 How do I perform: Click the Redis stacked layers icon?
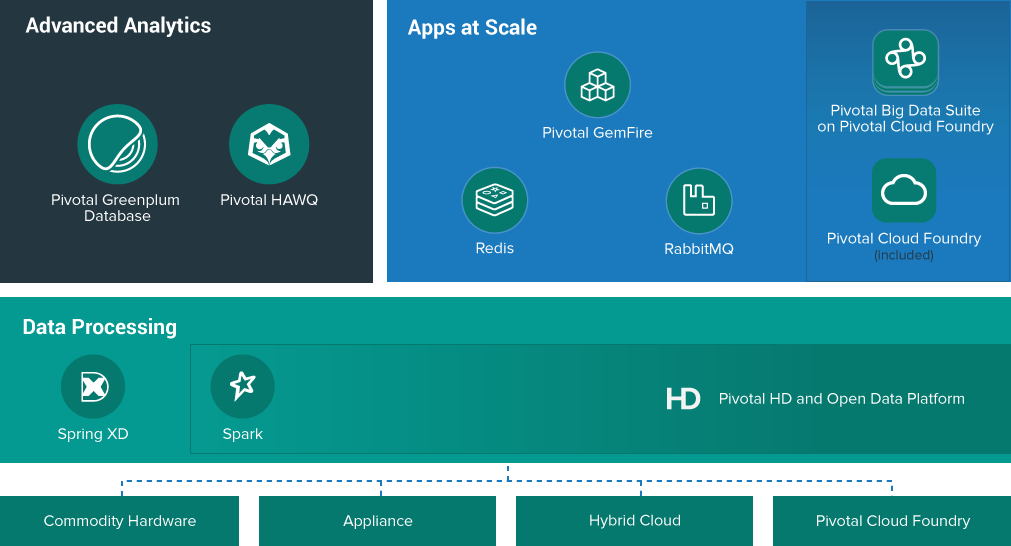[x=495, y=200]
